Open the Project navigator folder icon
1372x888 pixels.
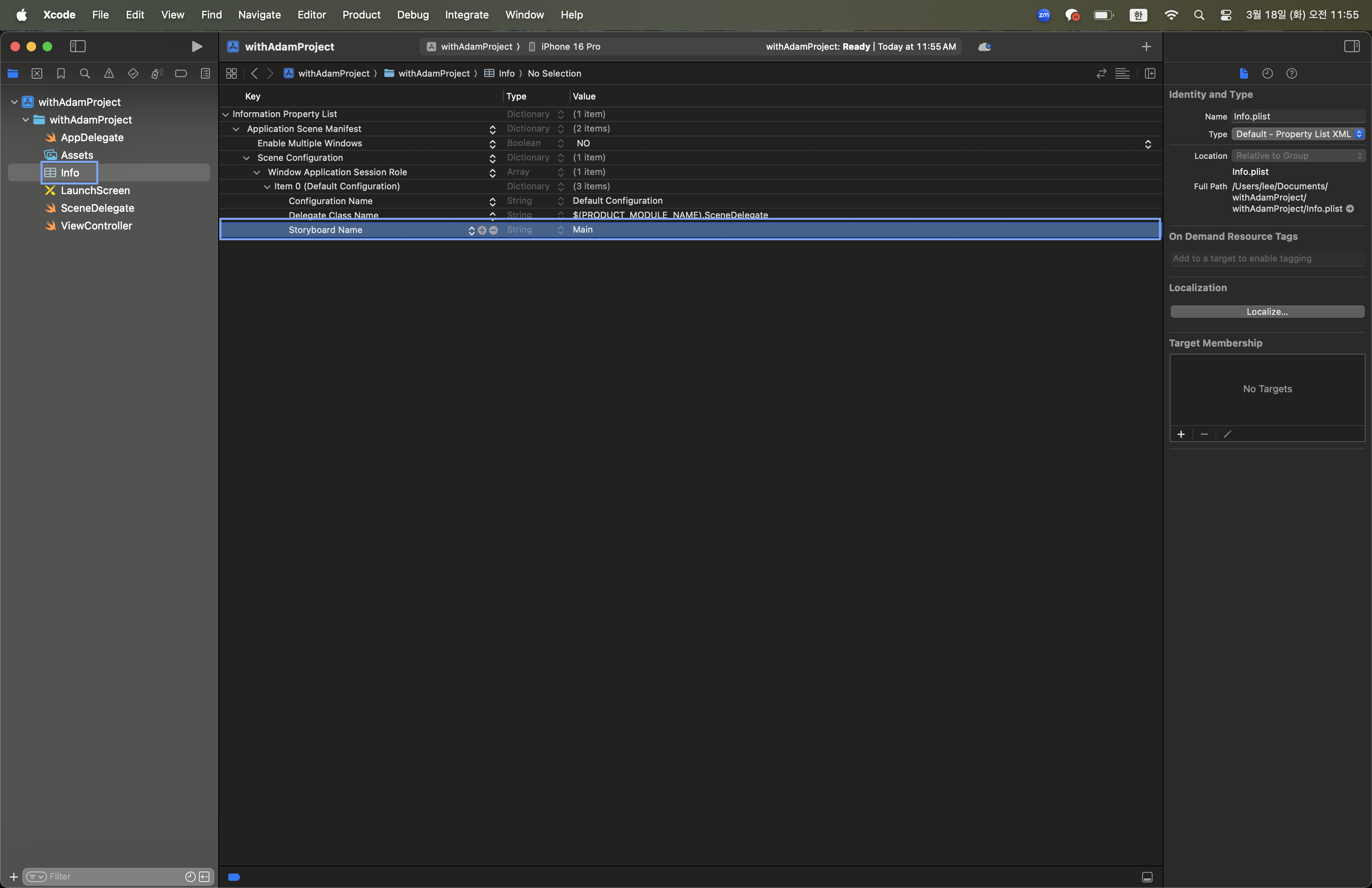coord(13,73)
